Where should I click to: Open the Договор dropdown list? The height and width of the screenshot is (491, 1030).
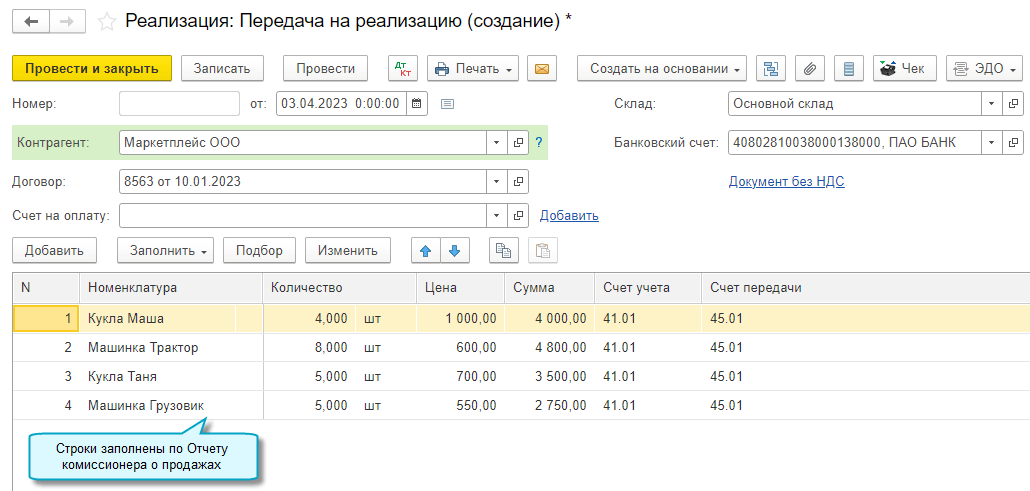tap(497, 182)
